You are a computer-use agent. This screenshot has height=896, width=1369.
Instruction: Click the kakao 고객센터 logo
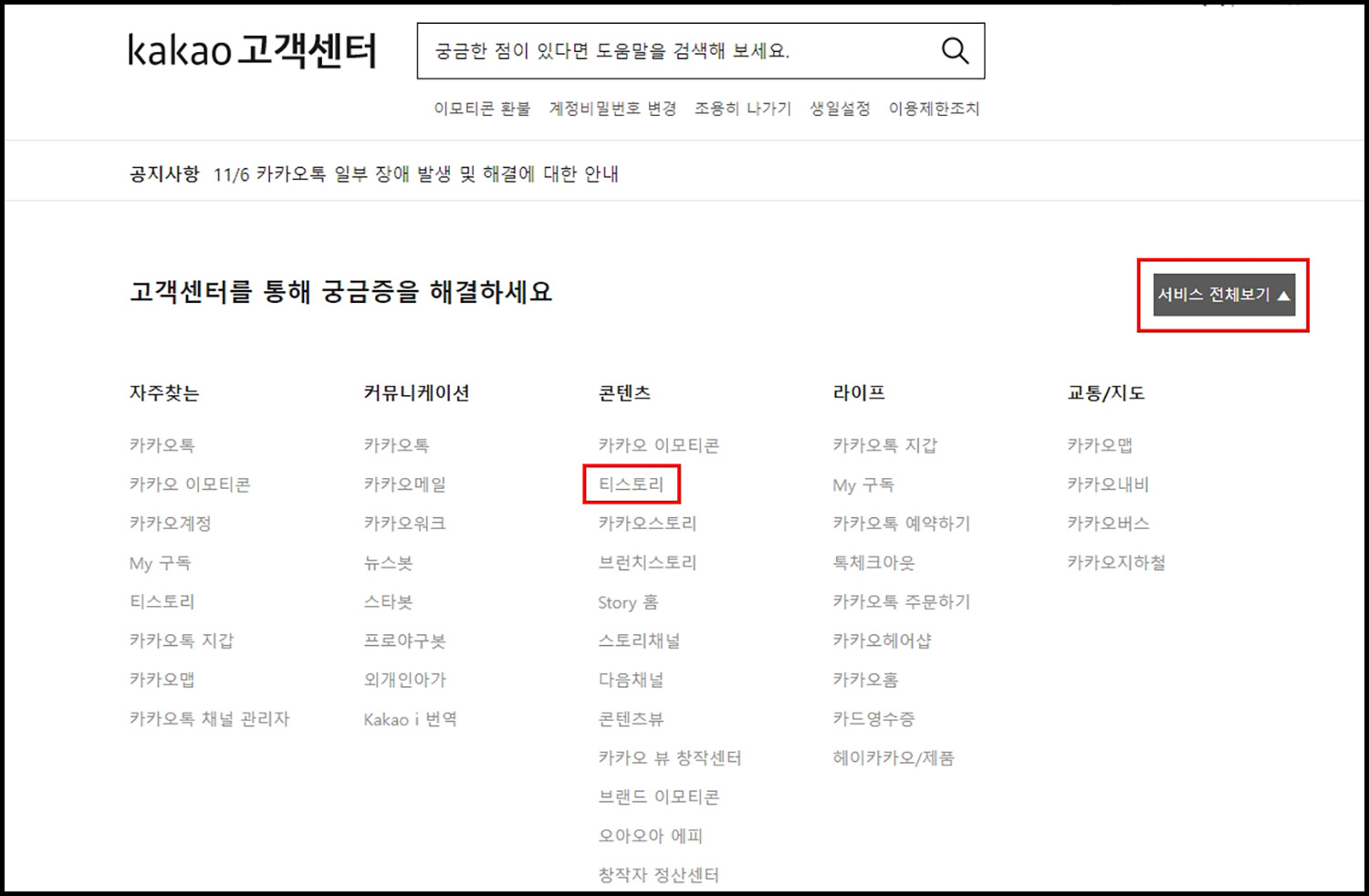252,51
